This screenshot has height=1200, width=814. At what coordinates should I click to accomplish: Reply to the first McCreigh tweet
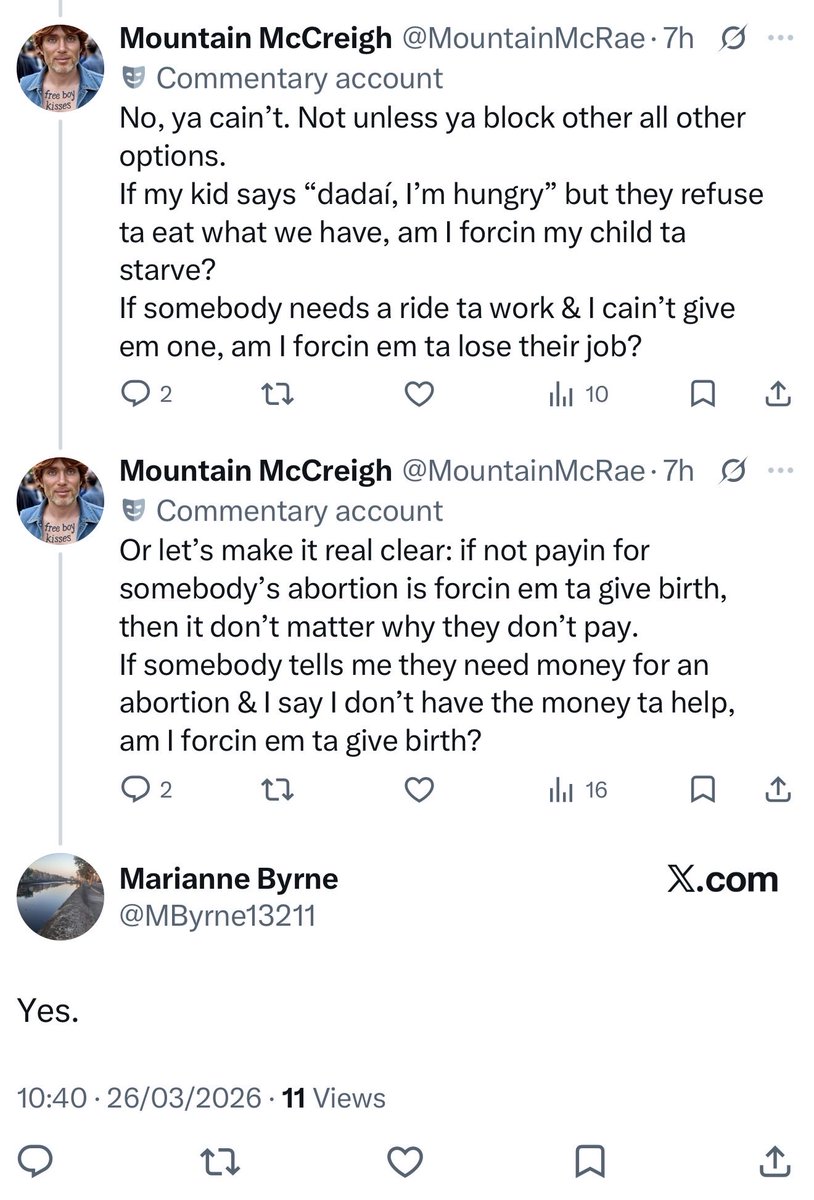tap(135, 395)
